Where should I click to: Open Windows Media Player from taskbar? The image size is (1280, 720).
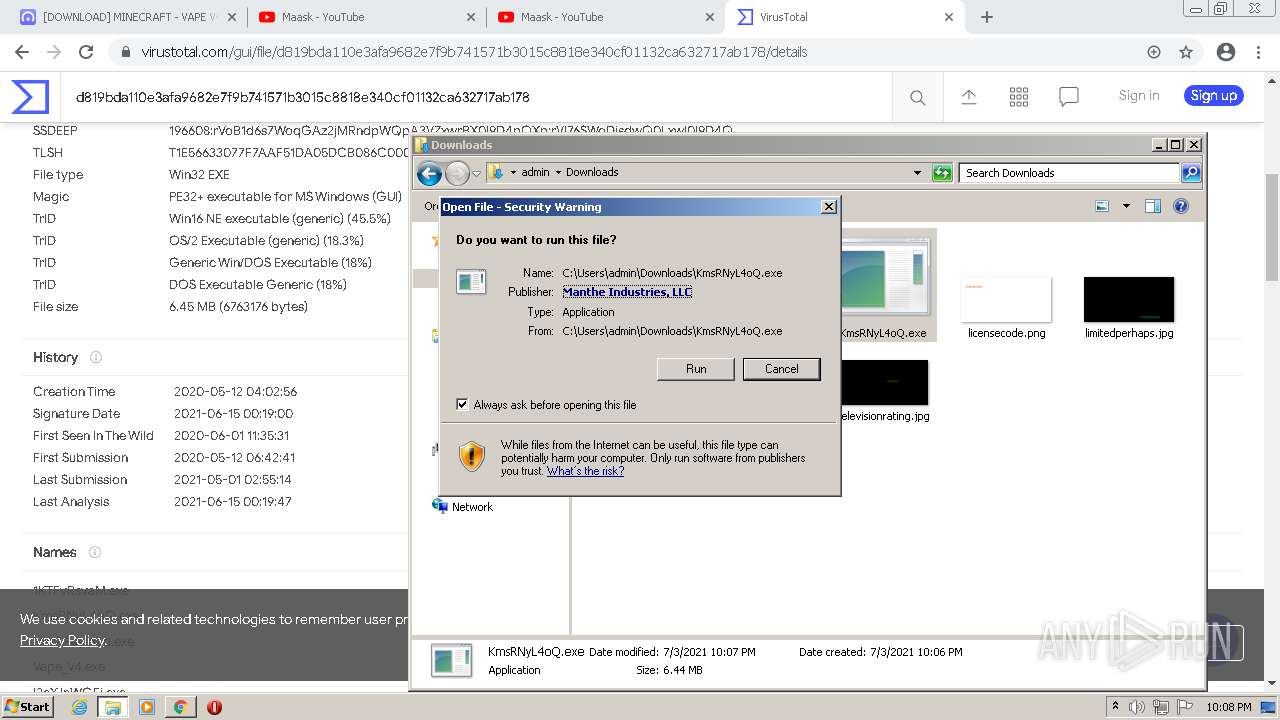(x=147, y=707)
